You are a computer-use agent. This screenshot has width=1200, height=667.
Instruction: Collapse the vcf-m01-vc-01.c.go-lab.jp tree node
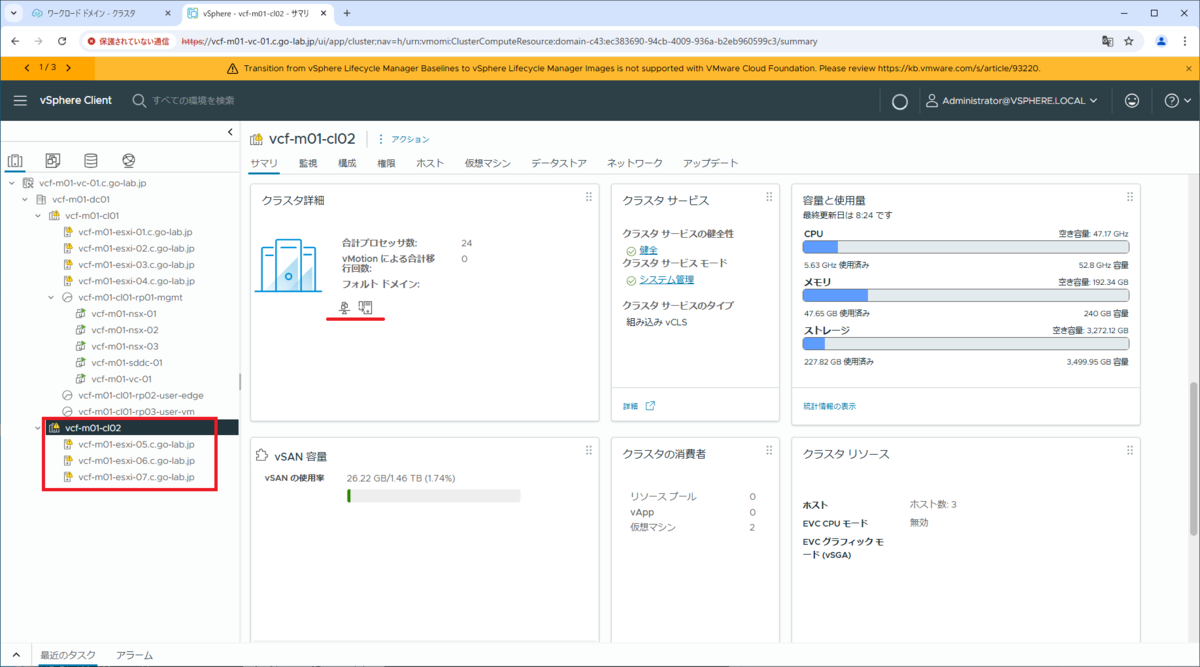click(x=11, y=183)
